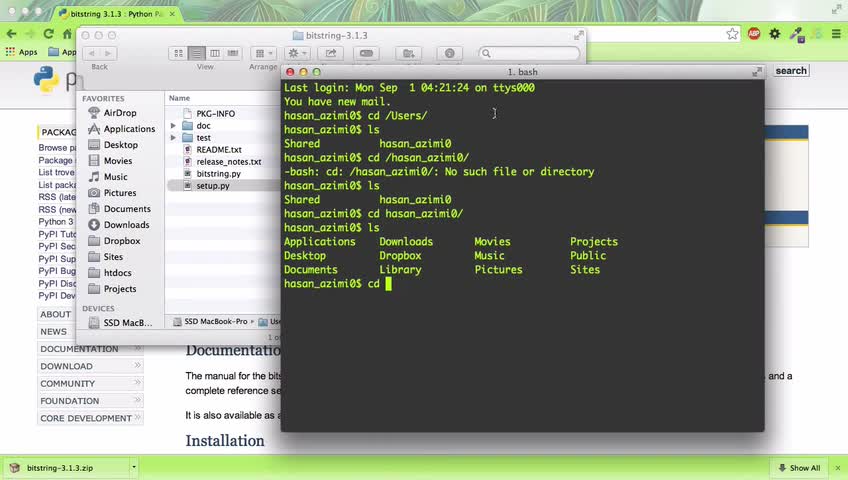
Task: Reload the page in Chrome
Action: [49, 34]
